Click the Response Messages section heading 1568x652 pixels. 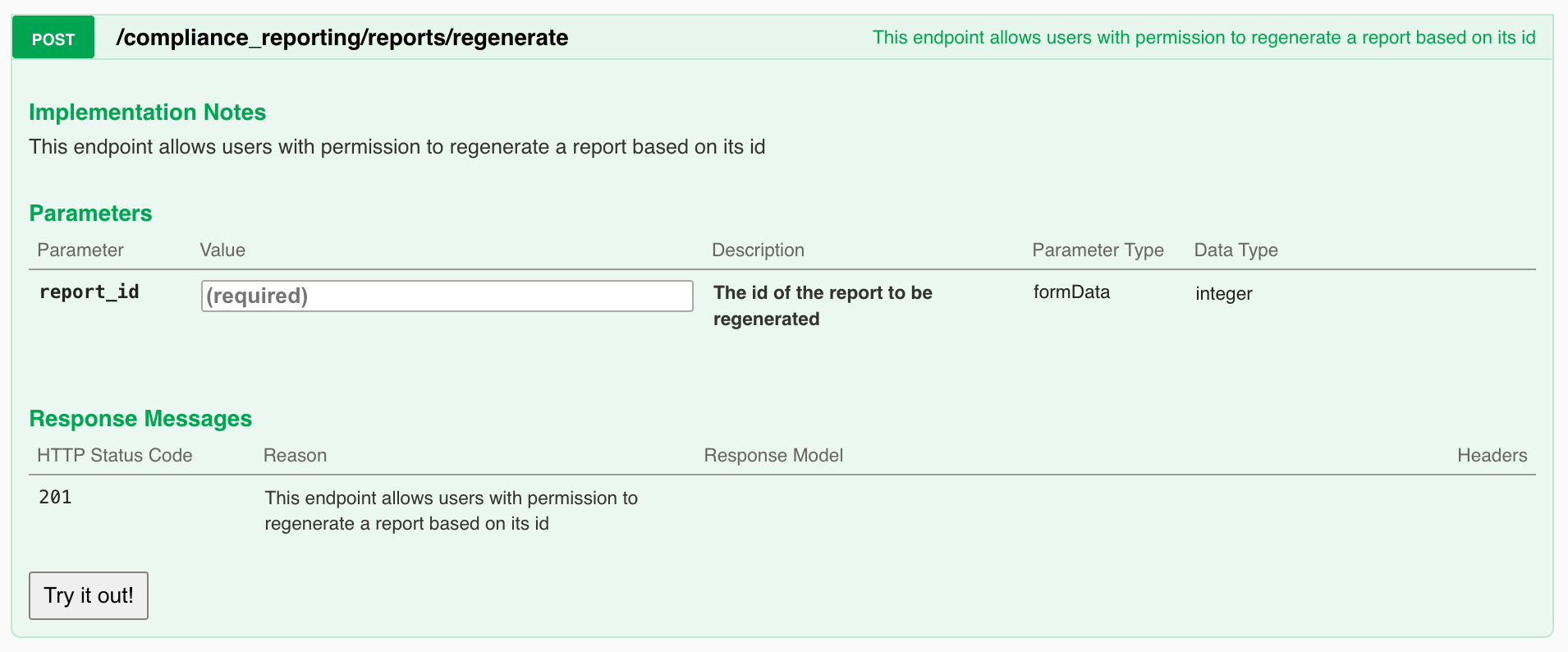140,419
